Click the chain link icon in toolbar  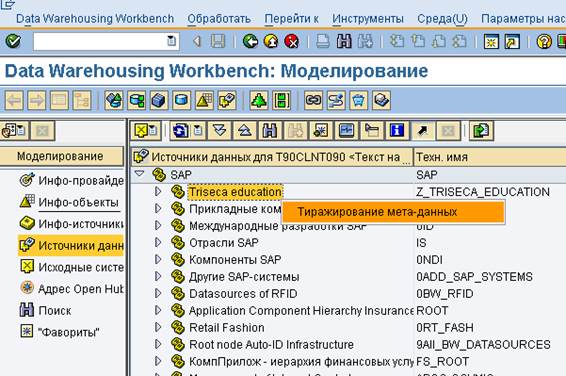coord(313,100)
